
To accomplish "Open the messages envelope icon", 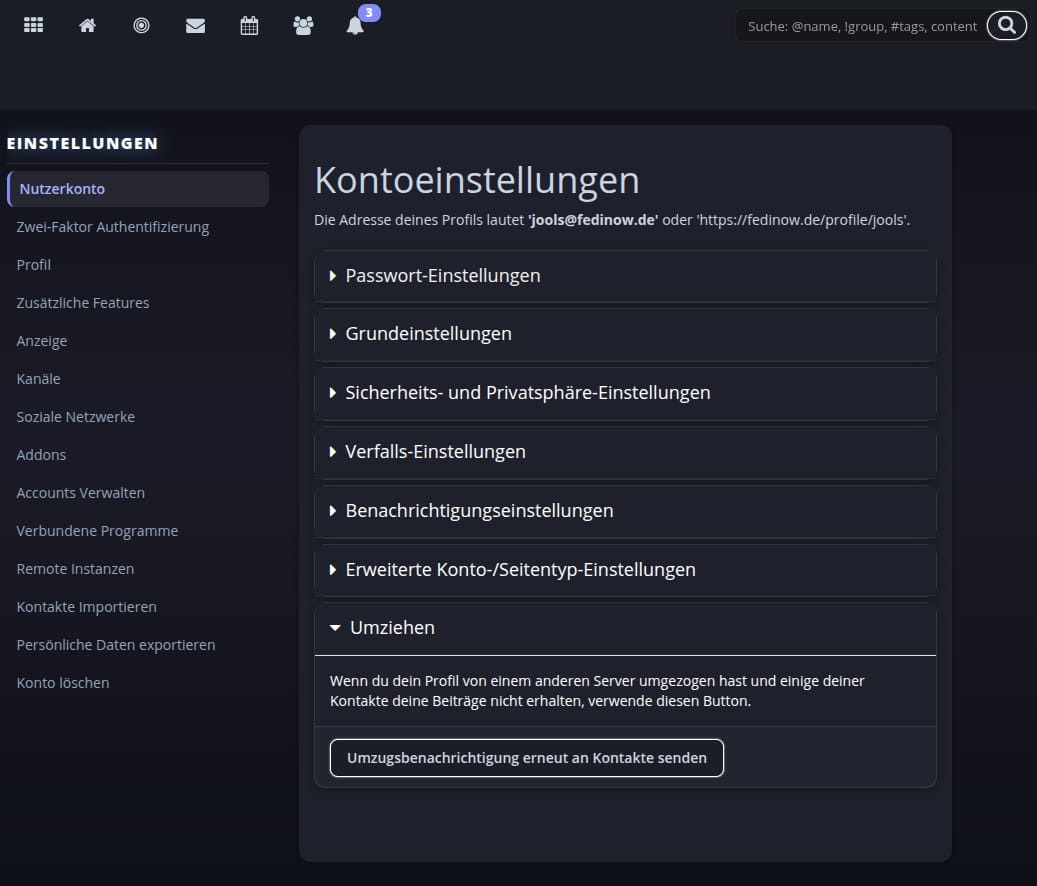I will pyautogui.click(x=195, y=26).
